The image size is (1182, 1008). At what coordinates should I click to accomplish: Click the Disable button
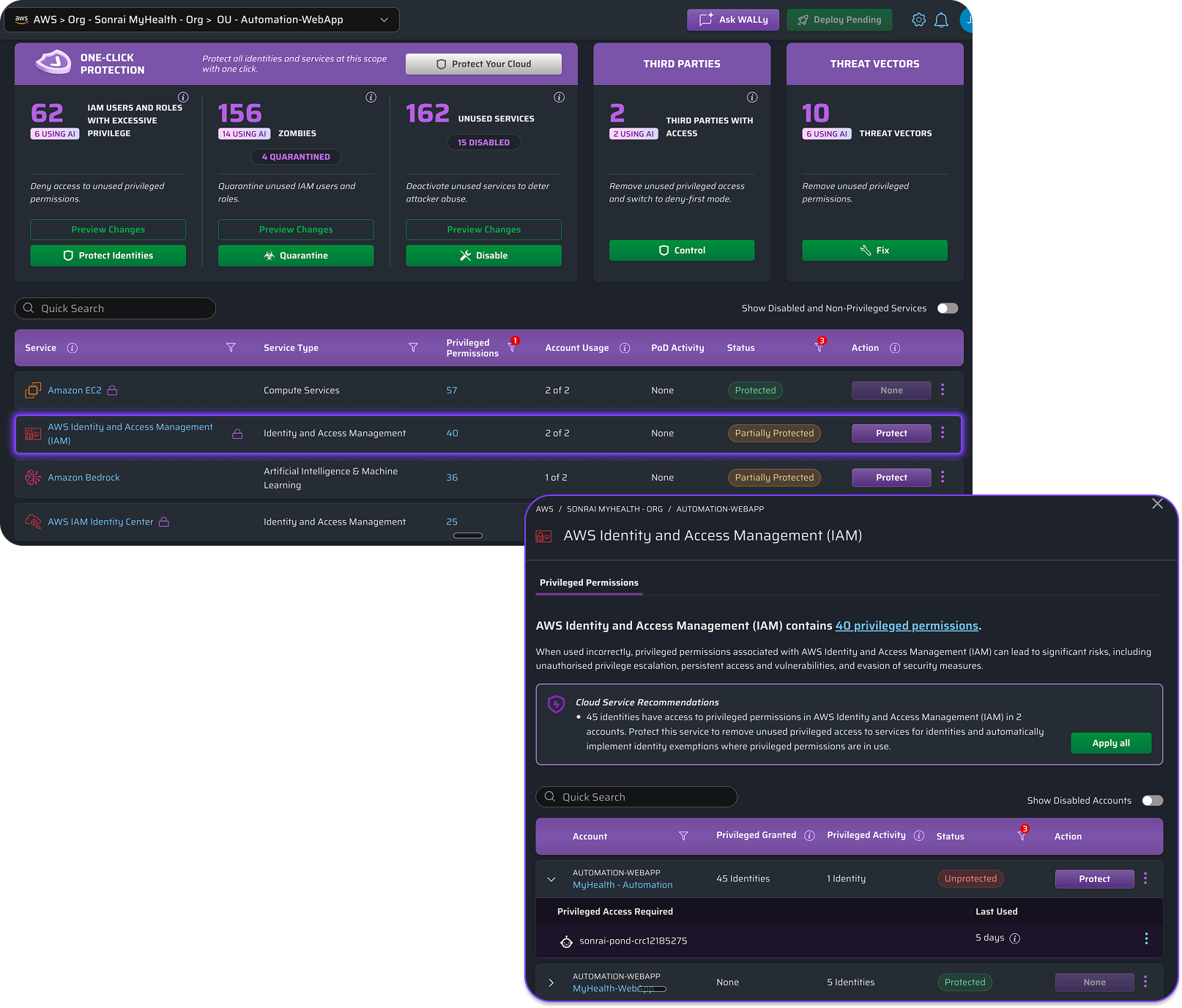[x=484, y=256]
